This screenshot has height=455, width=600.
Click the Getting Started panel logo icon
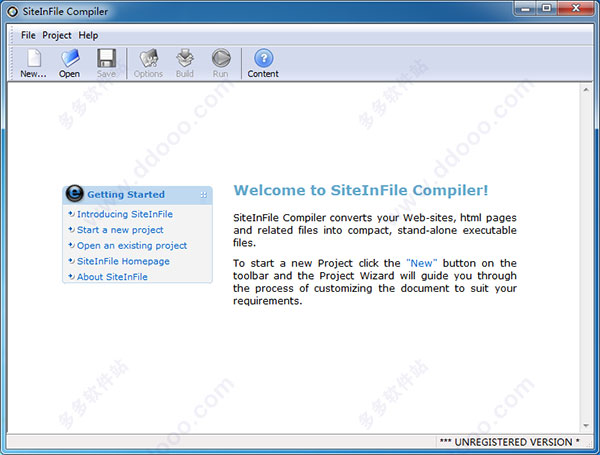click(74, 193)
